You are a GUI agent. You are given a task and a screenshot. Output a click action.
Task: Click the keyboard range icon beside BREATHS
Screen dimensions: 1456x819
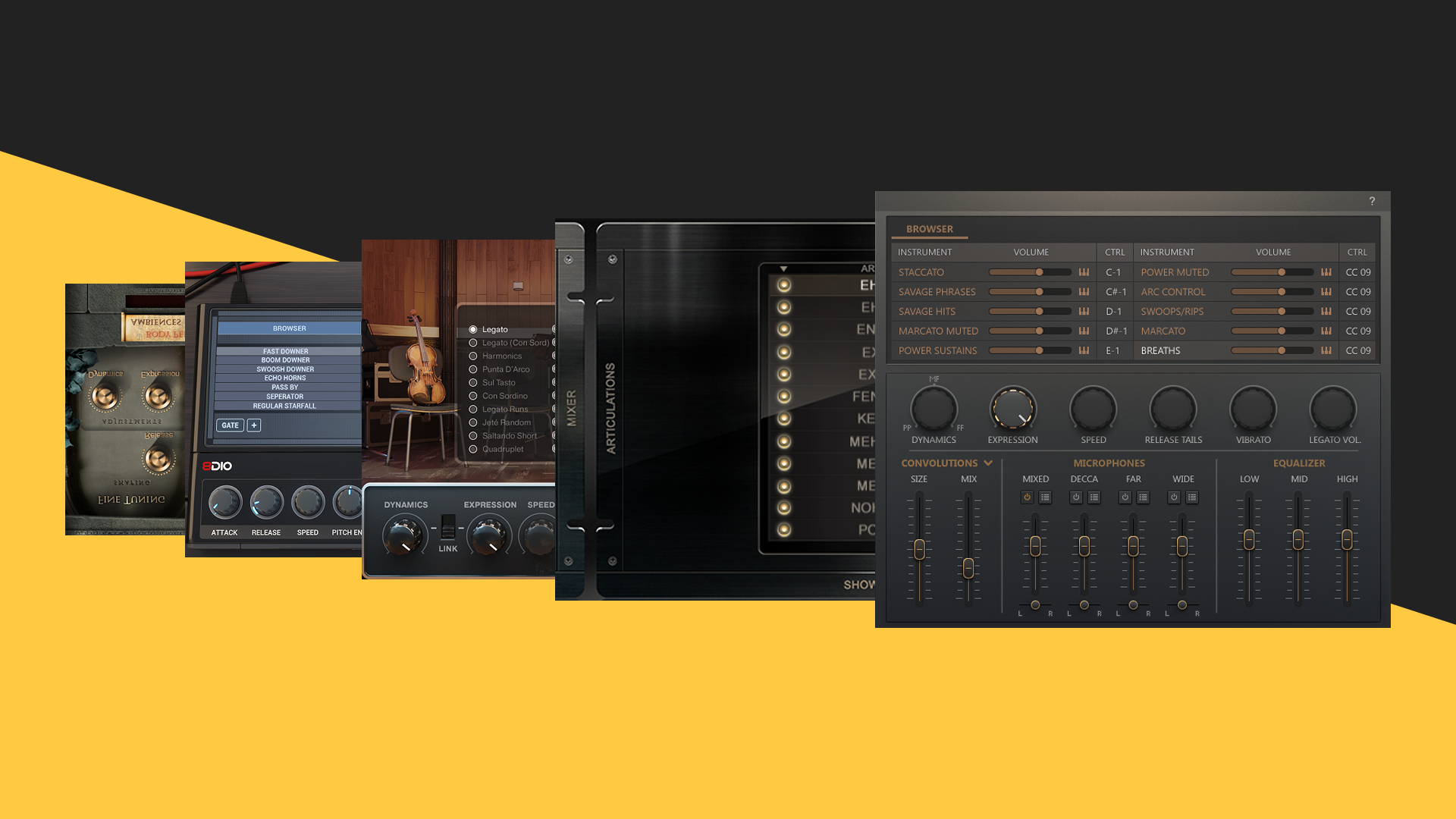click(x=1325, y=350)
